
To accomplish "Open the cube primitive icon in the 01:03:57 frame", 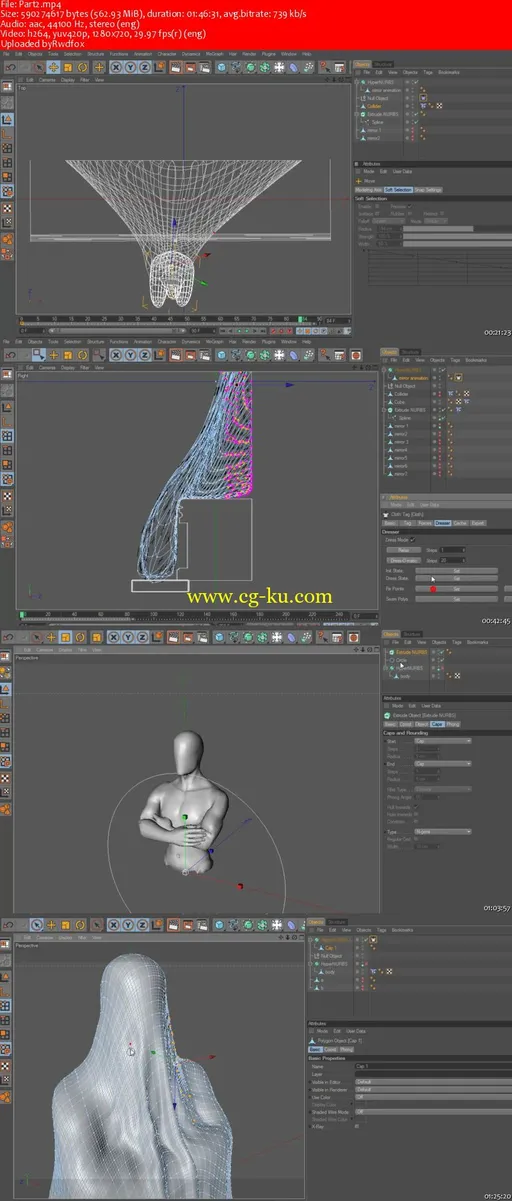I will (221, 635).
